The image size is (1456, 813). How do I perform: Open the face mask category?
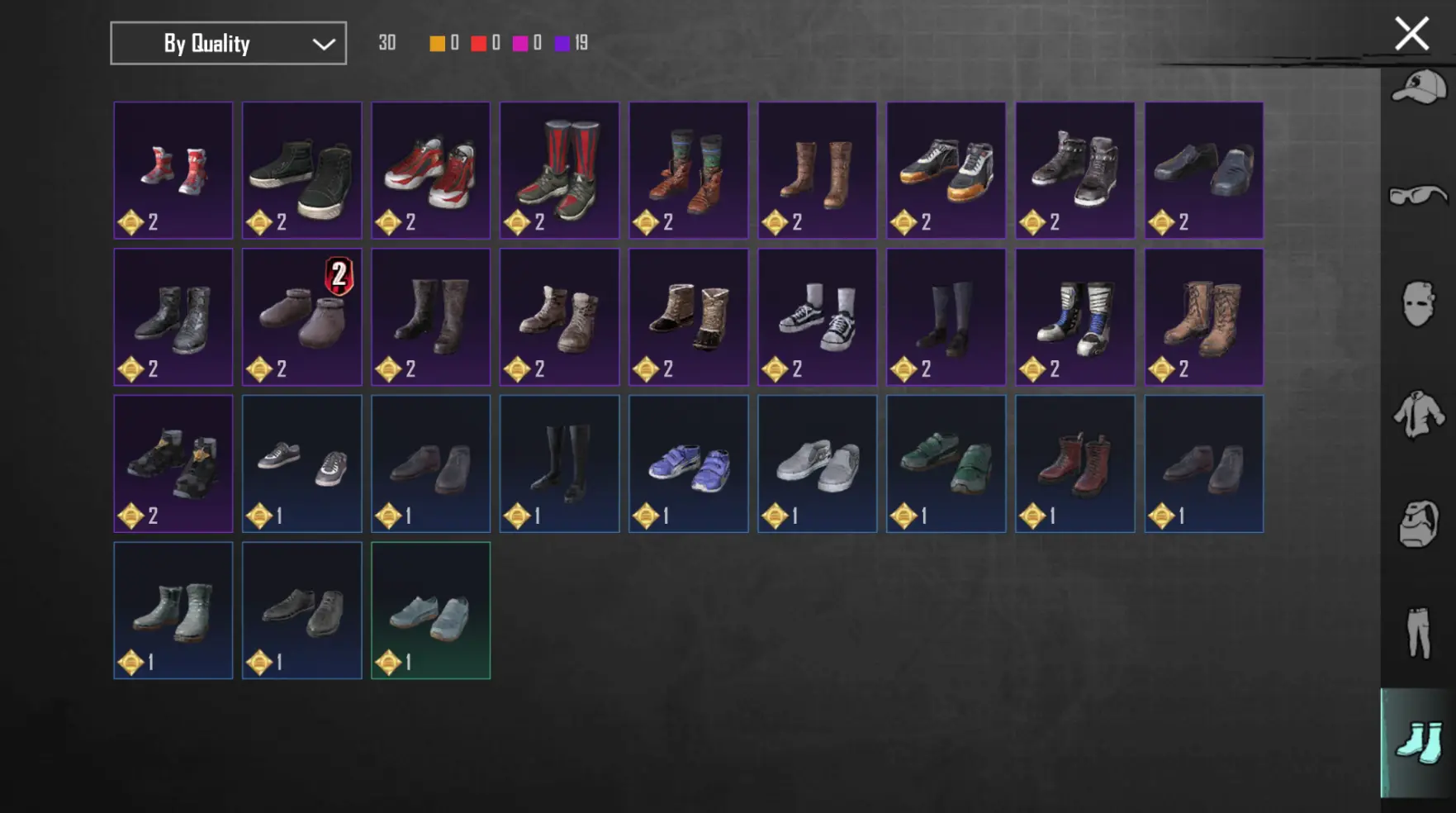point(1418,304)
